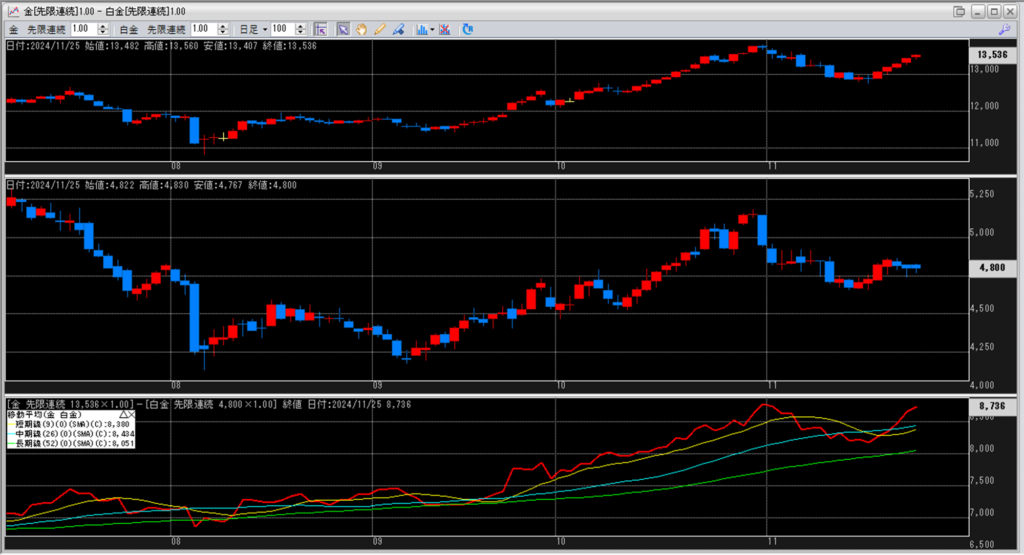Click the first 先限連続 contract label
Viewport: 1024px width, 555px height.
pos(47,30)
